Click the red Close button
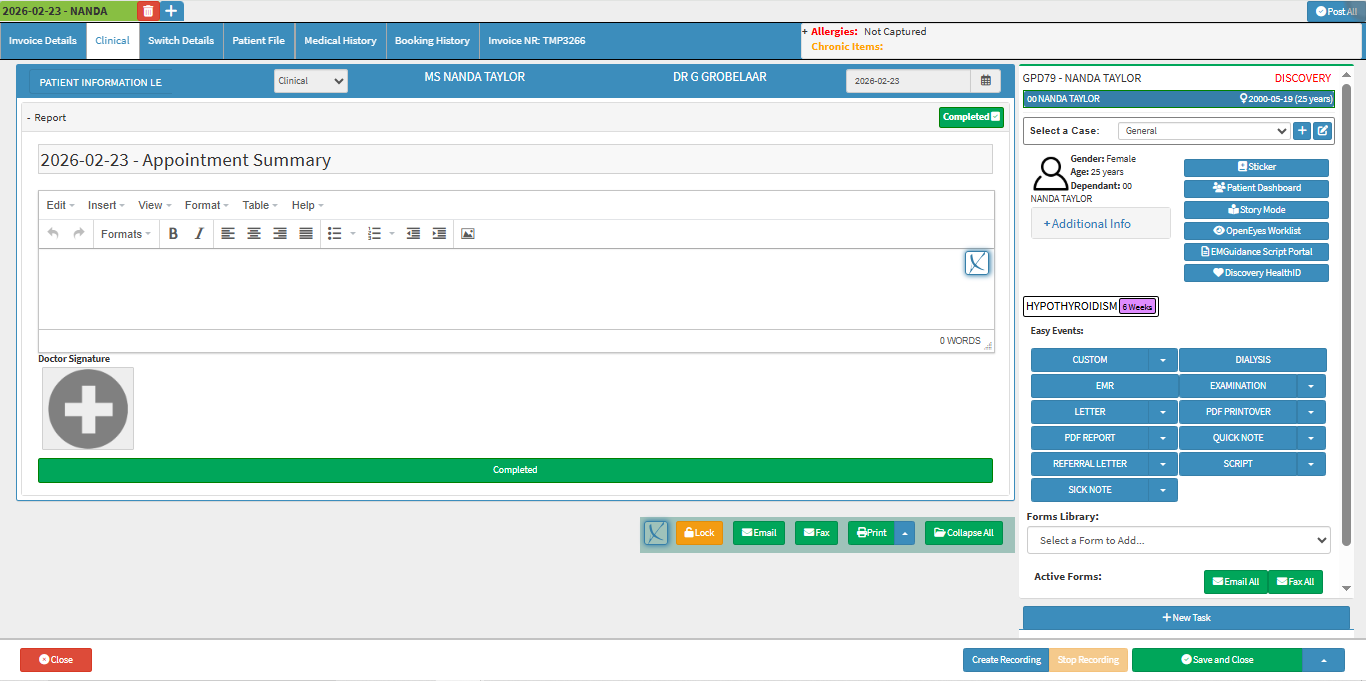 [56, 660]
